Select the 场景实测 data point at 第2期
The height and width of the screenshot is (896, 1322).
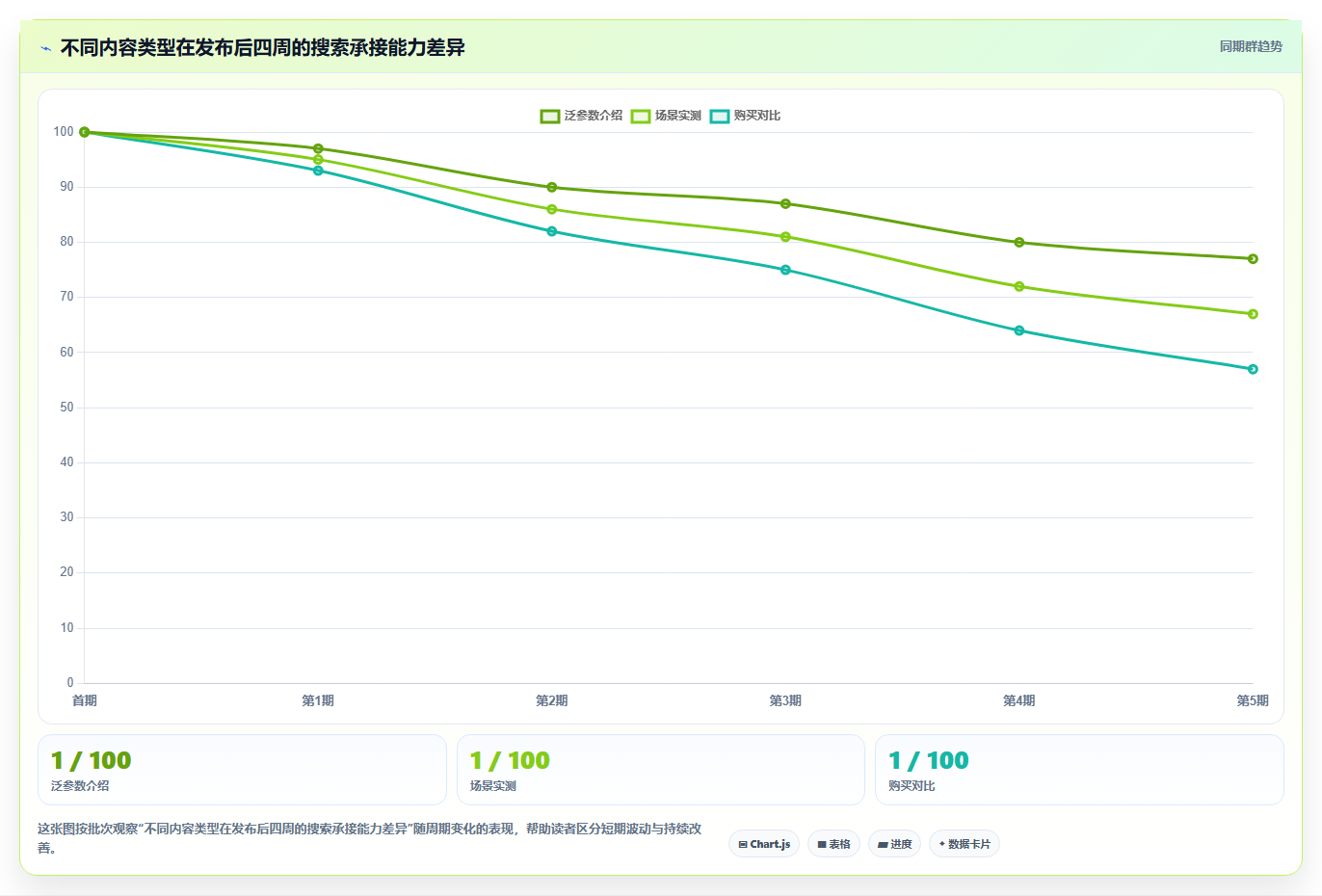[552, 209]
